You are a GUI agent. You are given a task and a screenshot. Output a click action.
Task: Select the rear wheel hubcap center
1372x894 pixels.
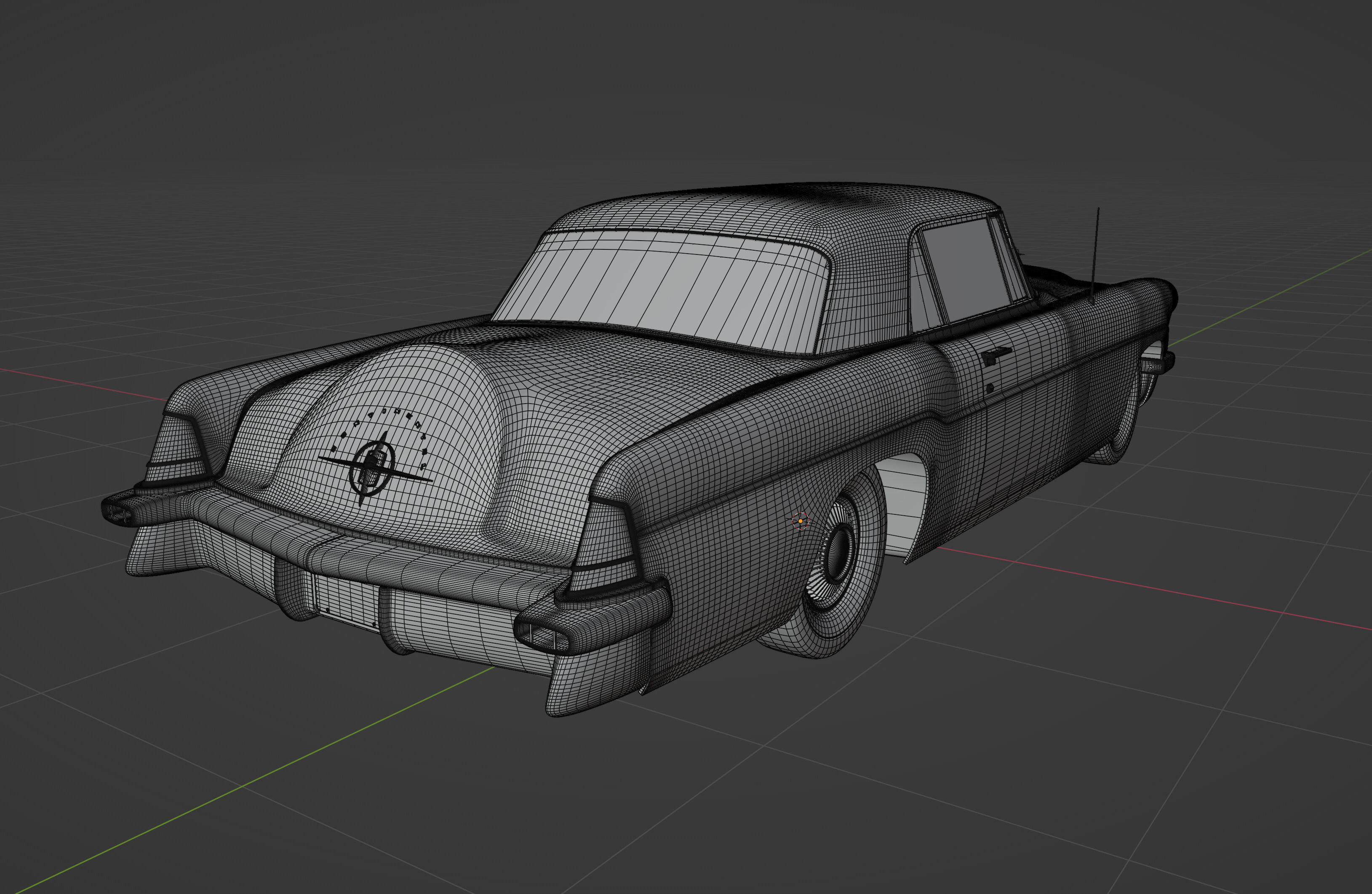pos(839,554)
